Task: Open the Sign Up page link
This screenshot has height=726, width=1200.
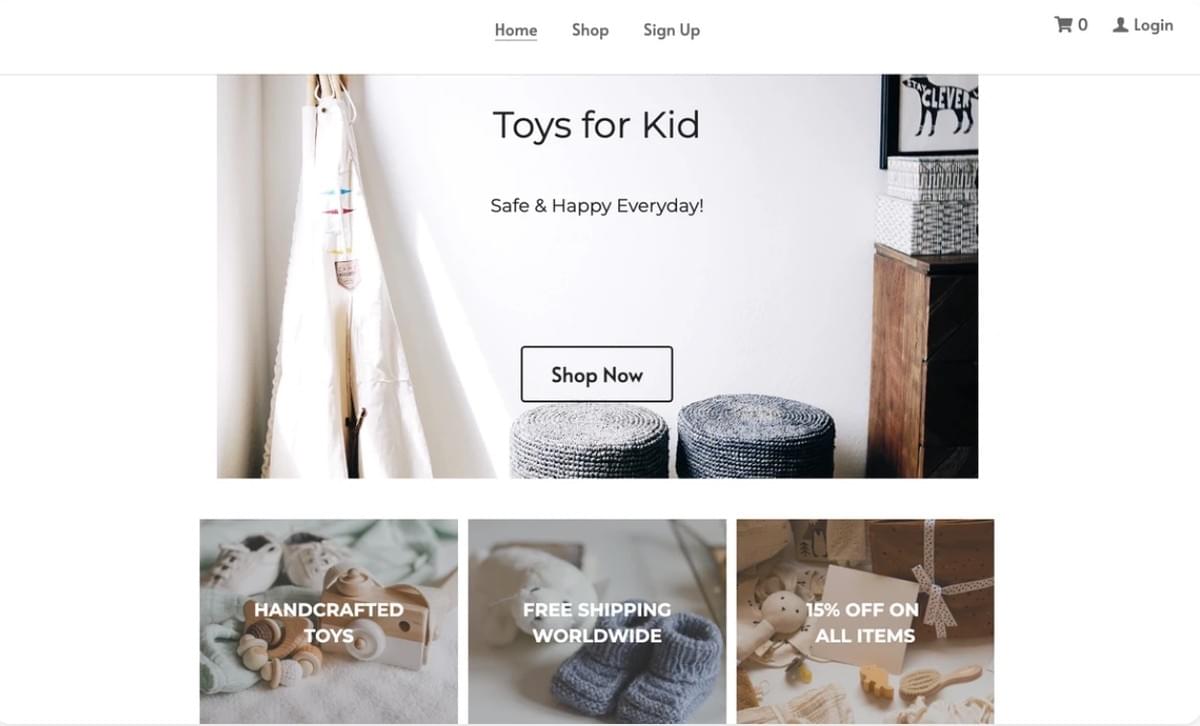Action: pos(671,30)
